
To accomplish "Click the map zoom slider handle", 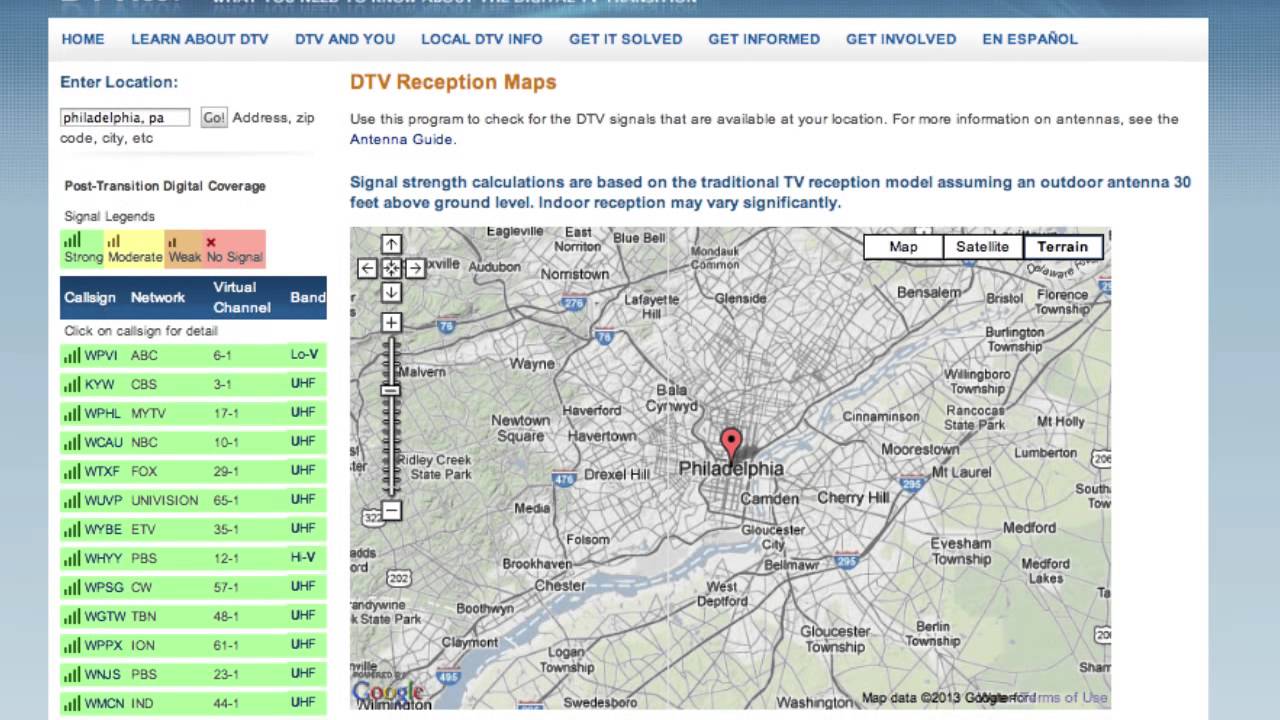I will (391, 390).
